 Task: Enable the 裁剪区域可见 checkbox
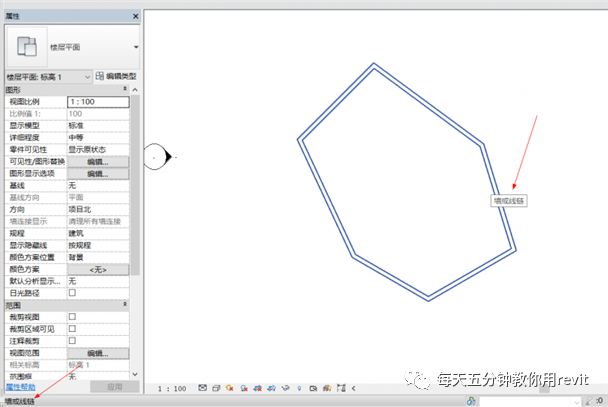click(x=72, y=329)
